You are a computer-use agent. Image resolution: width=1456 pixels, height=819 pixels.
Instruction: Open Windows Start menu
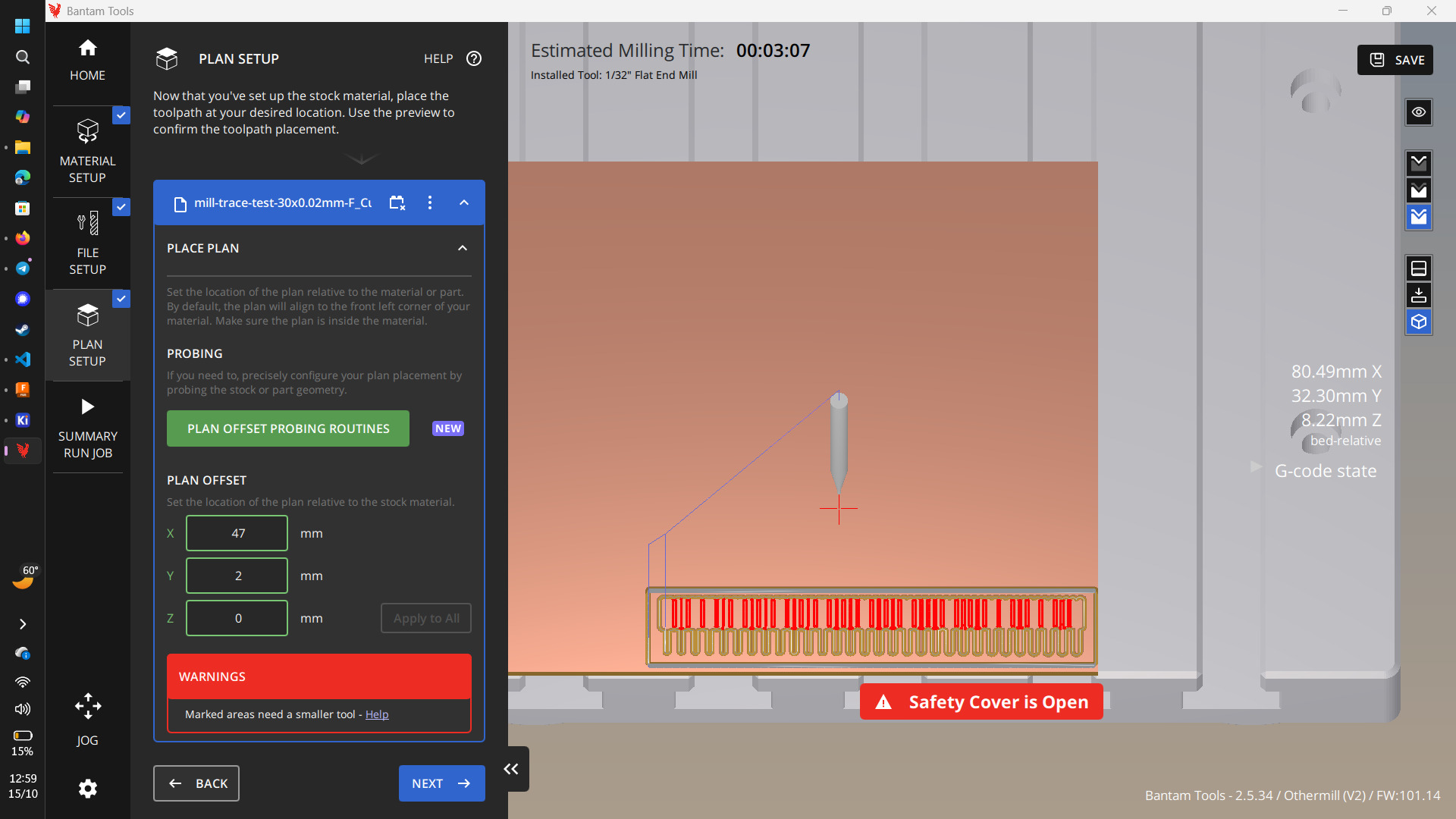click(x=23, y=27)
